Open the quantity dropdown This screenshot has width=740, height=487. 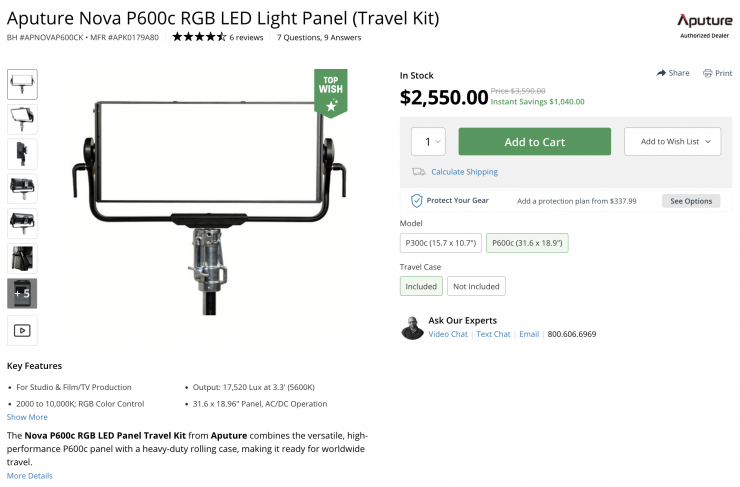428,142
